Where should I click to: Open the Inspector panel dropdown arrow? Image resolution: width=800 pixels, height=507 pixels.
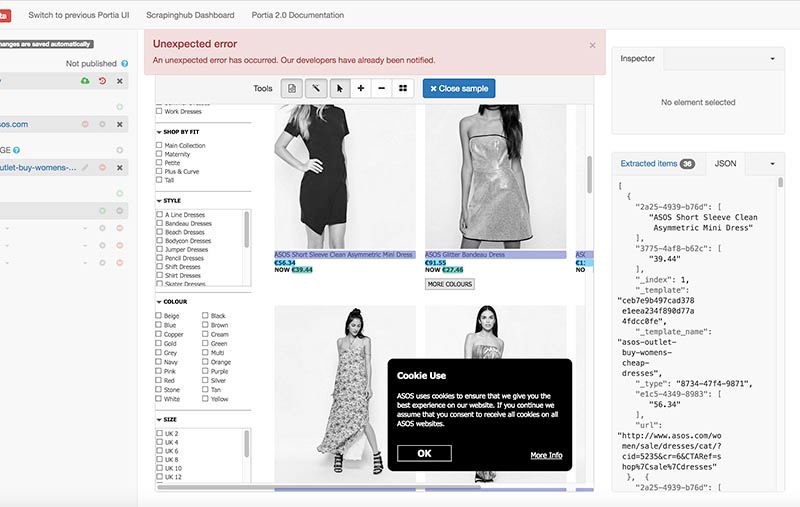click(772, 59)
